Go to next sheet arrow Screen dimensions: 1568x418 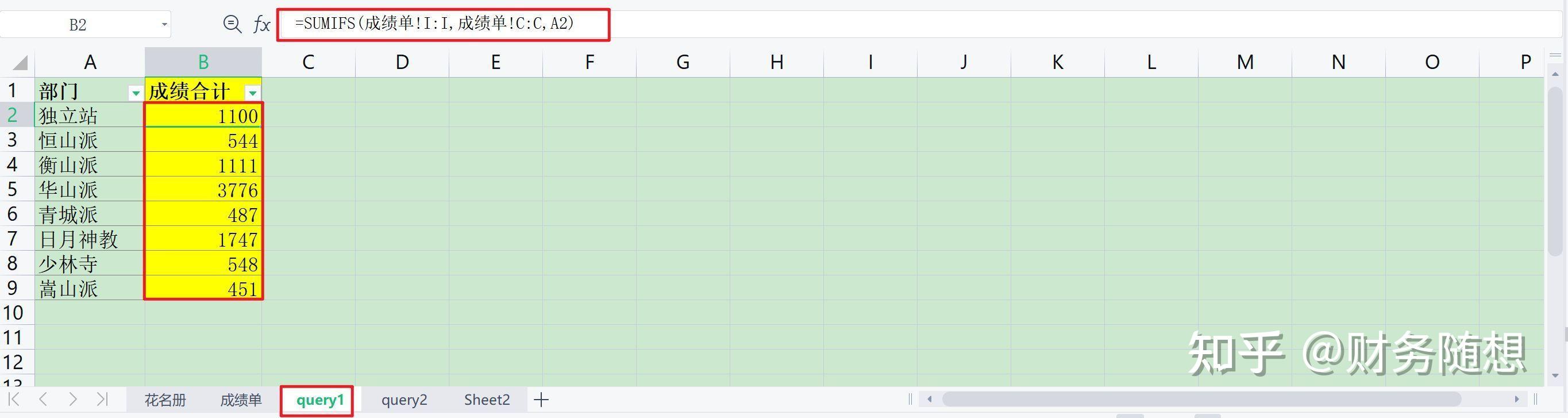click(73, 399)
